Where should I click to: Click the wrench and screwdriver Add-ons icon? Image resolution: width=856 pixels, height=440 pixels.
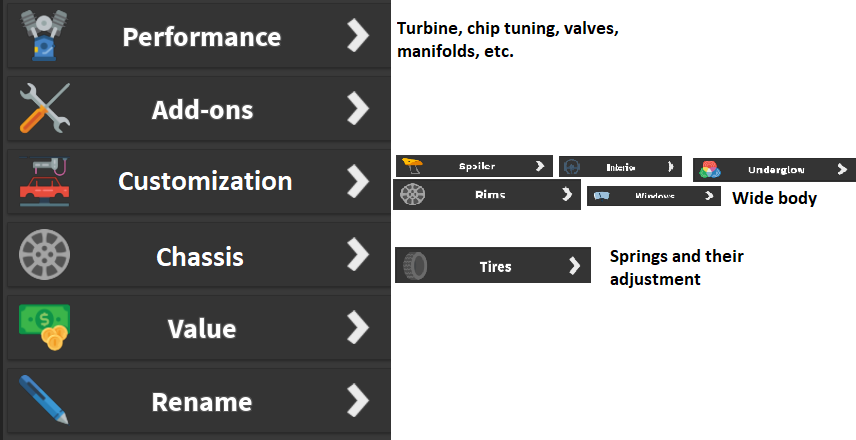(44, 108)
